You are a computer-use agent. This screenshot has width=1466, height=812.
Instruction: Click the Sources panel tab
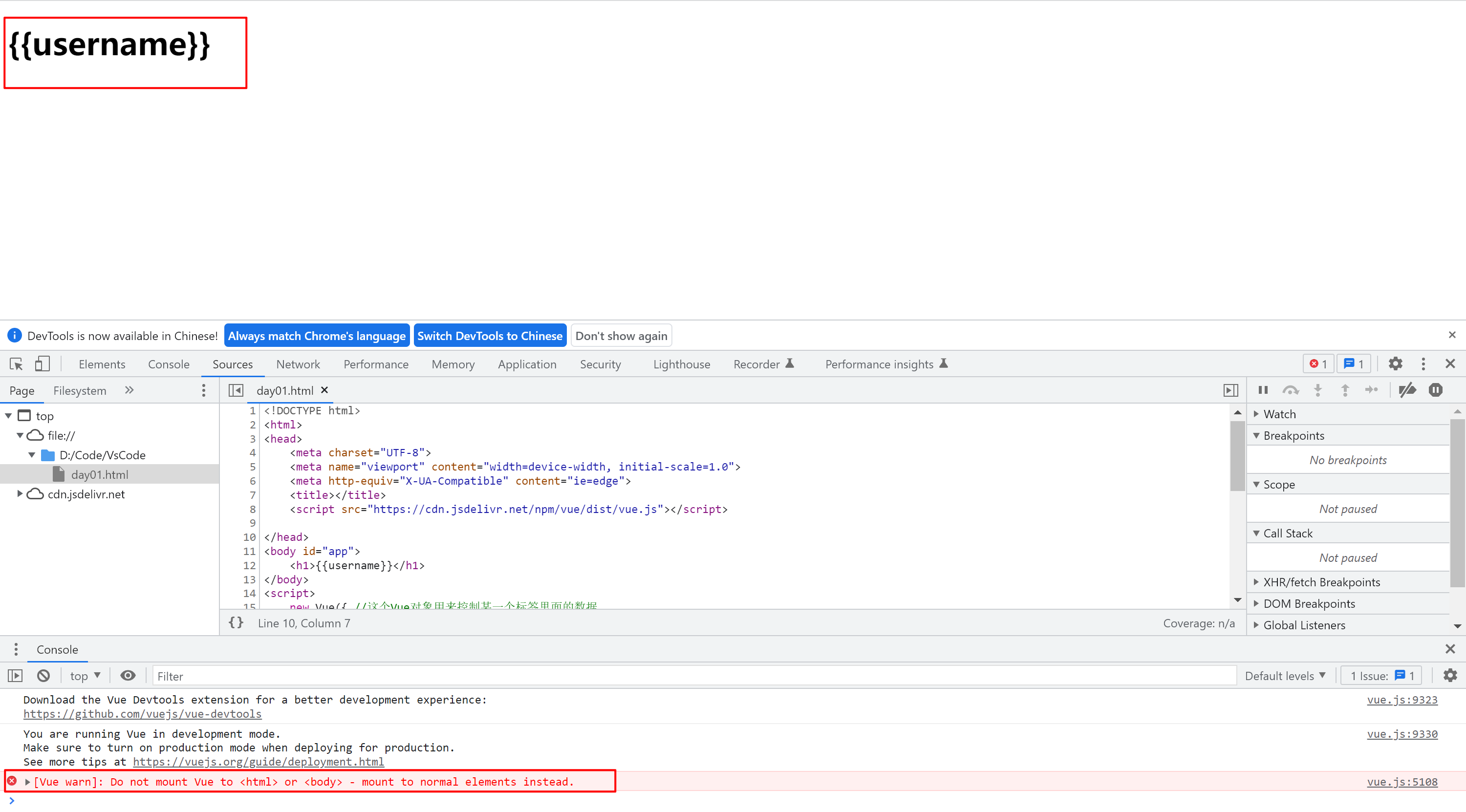230,363
